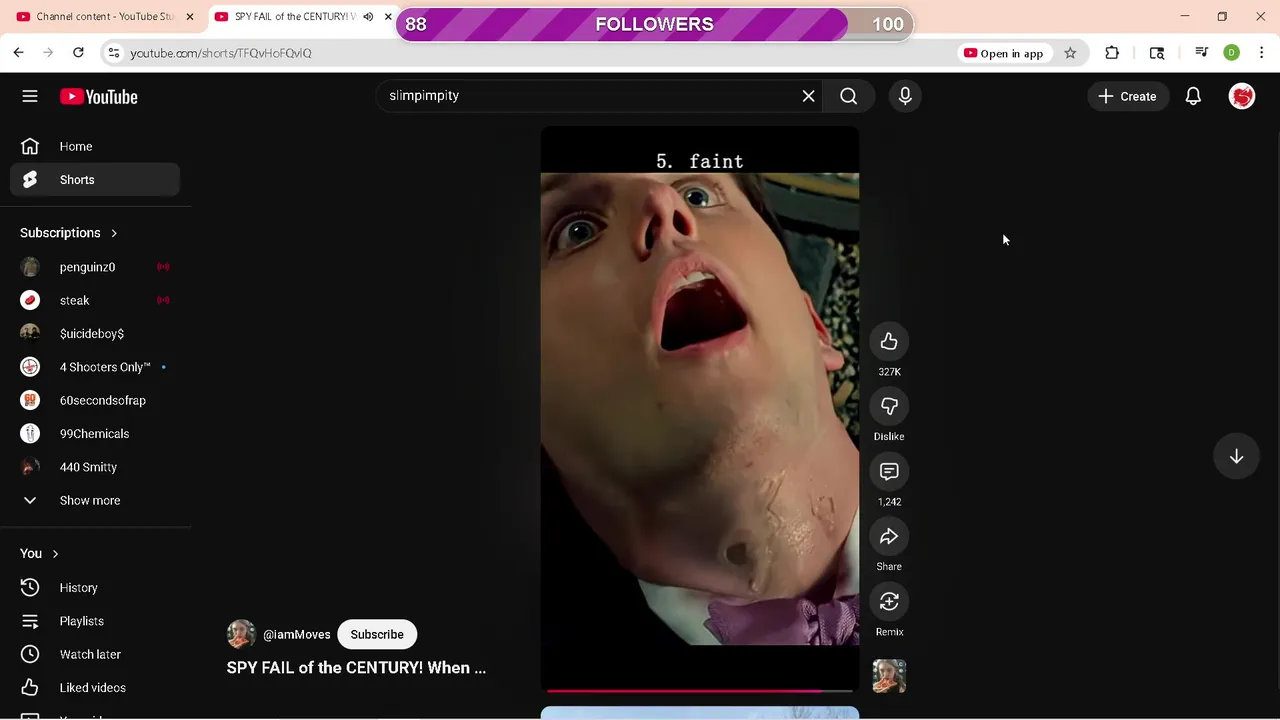Pause the Short by clicking the video
Viewport: 1280px width, 720px height.
[700, 408]
